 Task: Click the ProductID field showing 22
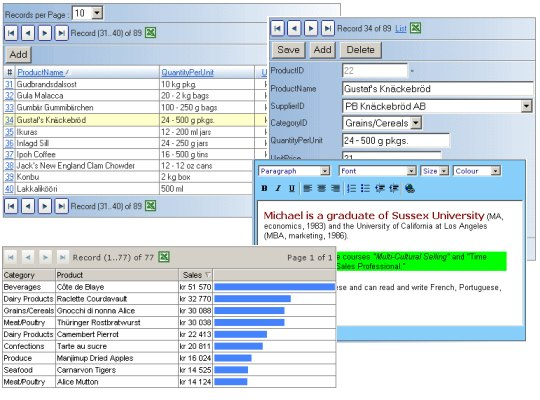point(375,71)
